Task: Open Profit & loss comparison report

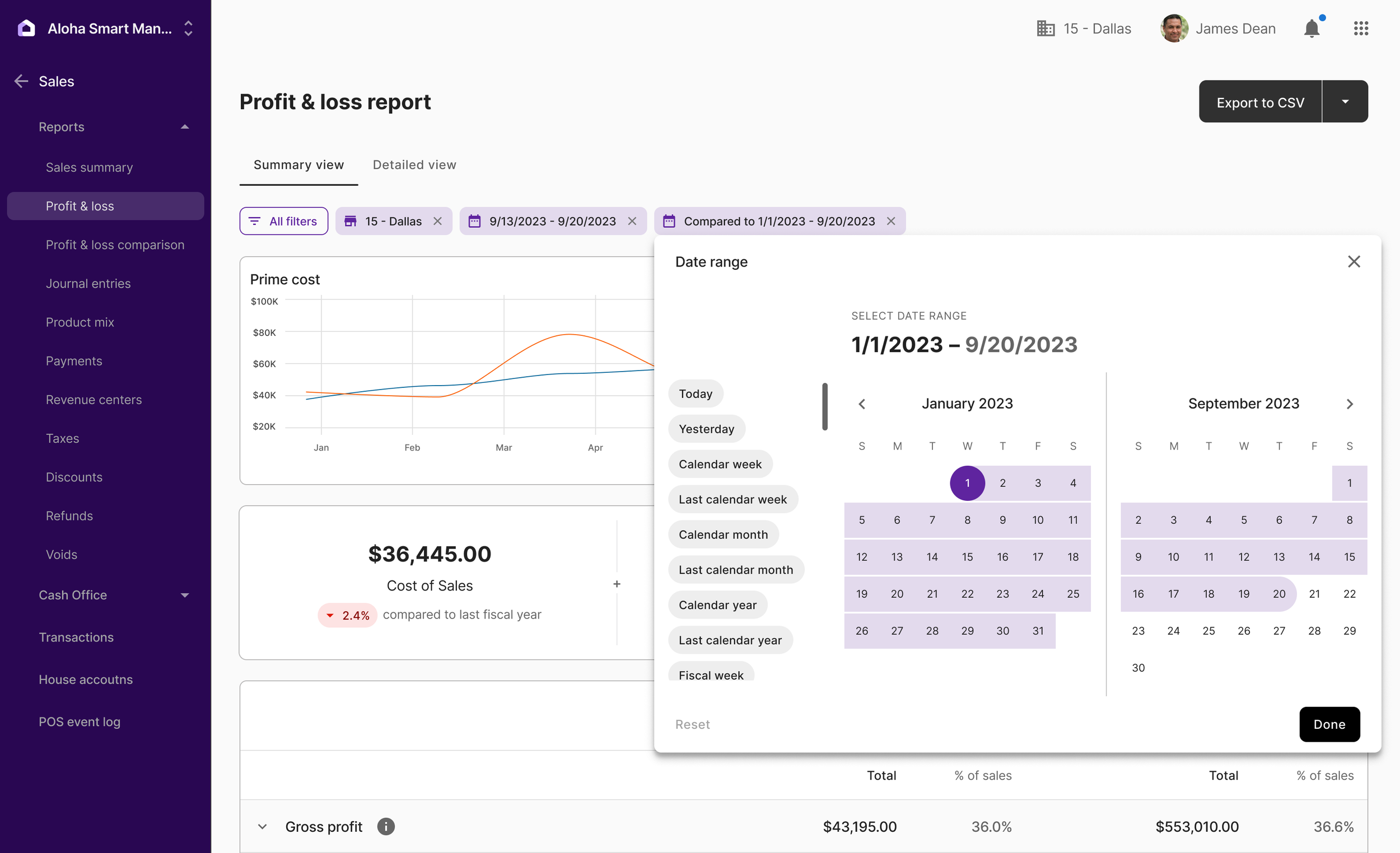Action: point(115,245)
